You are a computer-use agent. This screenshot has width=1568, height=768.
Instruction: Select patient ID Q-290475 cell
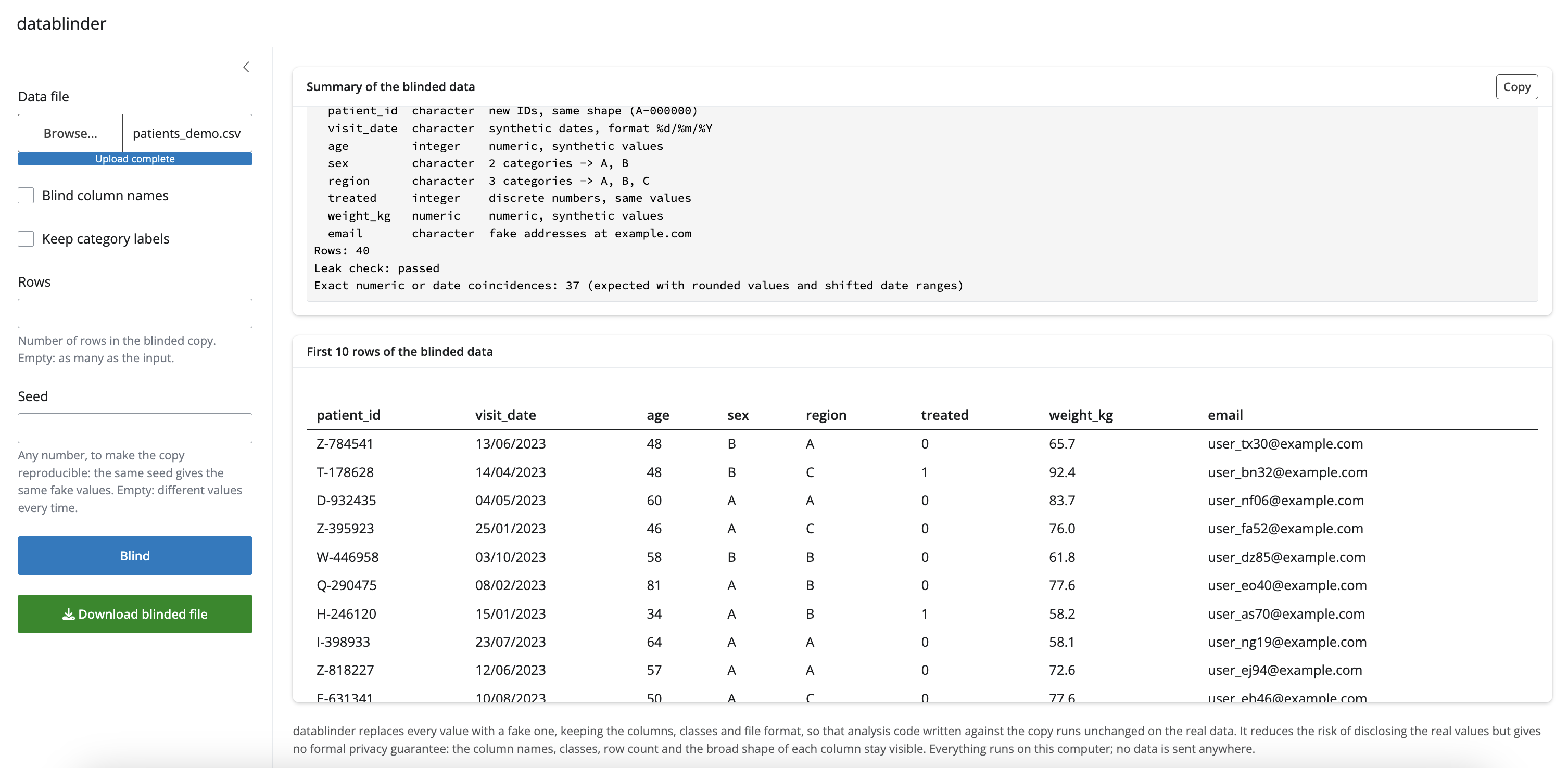point(346,585)
